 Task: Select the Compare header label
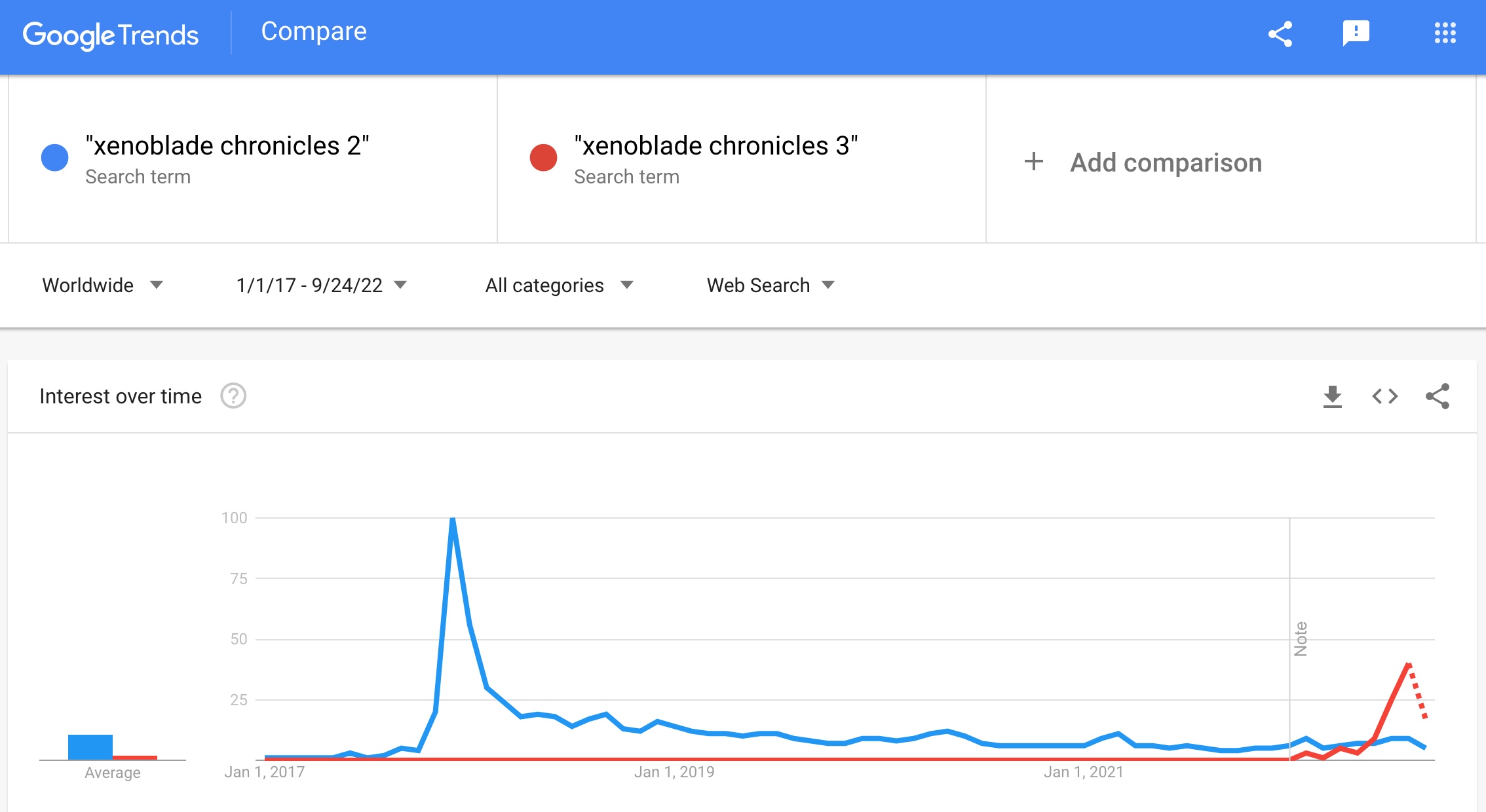point(314,31)
